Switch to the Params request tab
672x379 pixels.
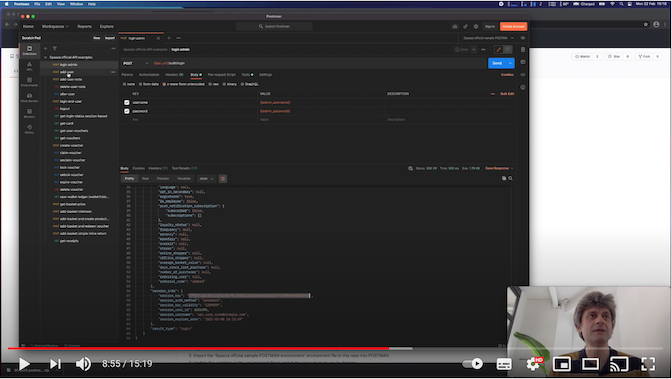pyautogui.click(x=127, y=75)
